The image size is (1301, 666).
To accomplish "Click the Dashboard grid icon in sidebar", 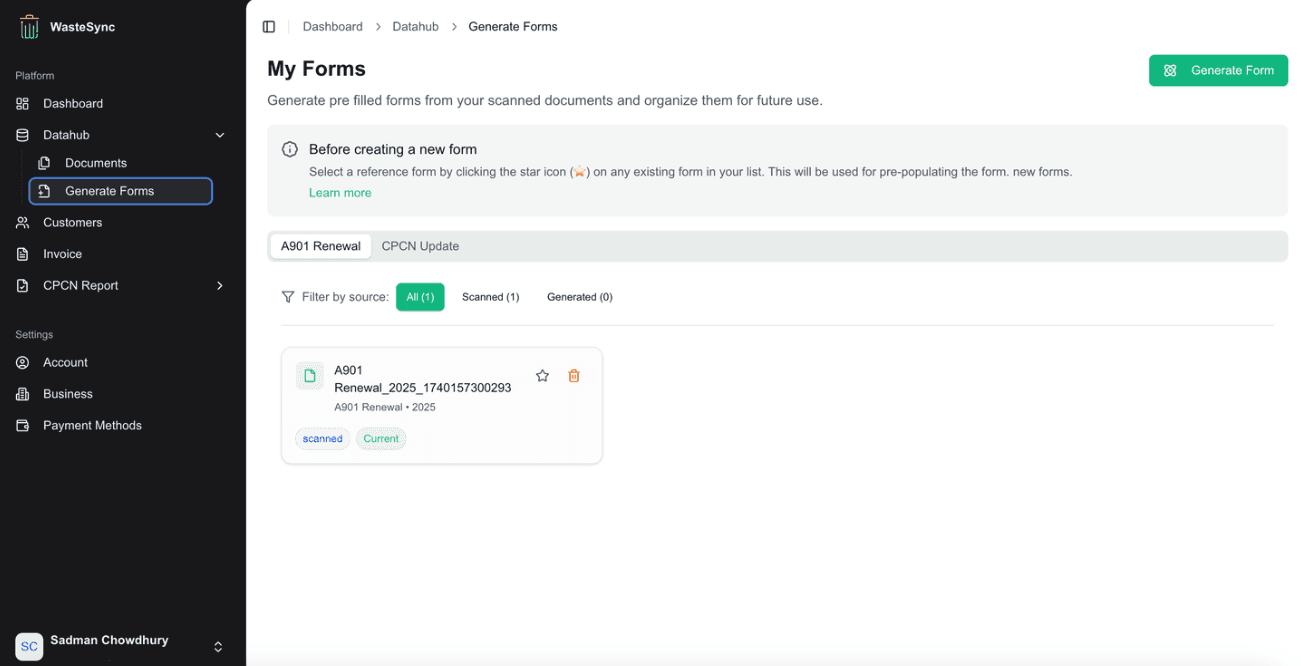I will (23, 104).
